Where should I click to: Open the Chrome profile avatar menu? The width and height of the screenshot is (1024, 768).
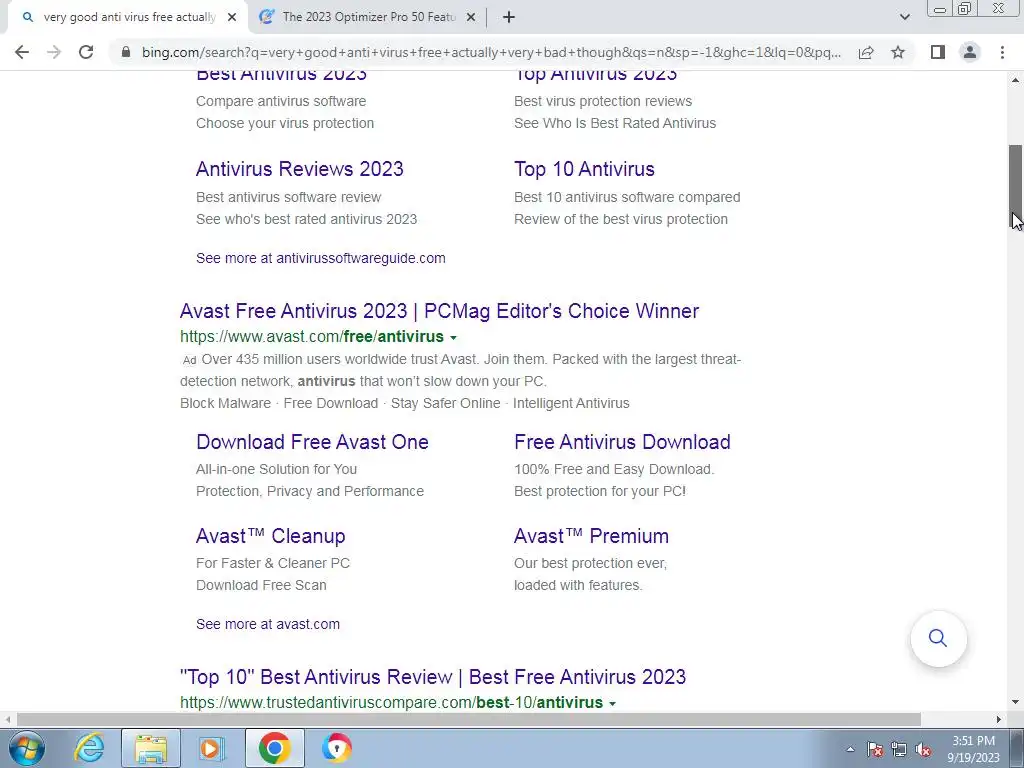(970, 52)
